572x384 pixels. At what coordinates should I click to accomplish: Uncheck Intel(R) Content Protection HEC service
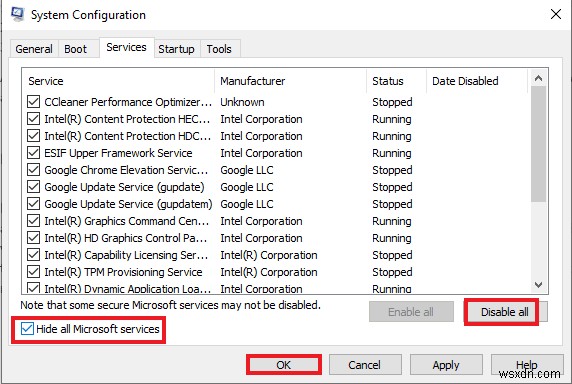(x=34, y=119)
